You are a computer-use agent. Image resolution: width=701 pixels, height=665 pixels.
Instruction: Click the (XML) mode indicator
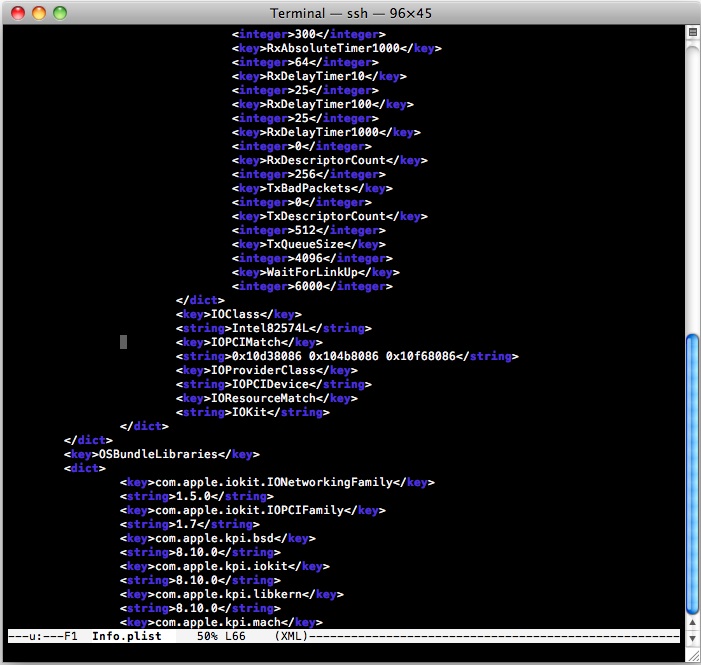point(291,636)
